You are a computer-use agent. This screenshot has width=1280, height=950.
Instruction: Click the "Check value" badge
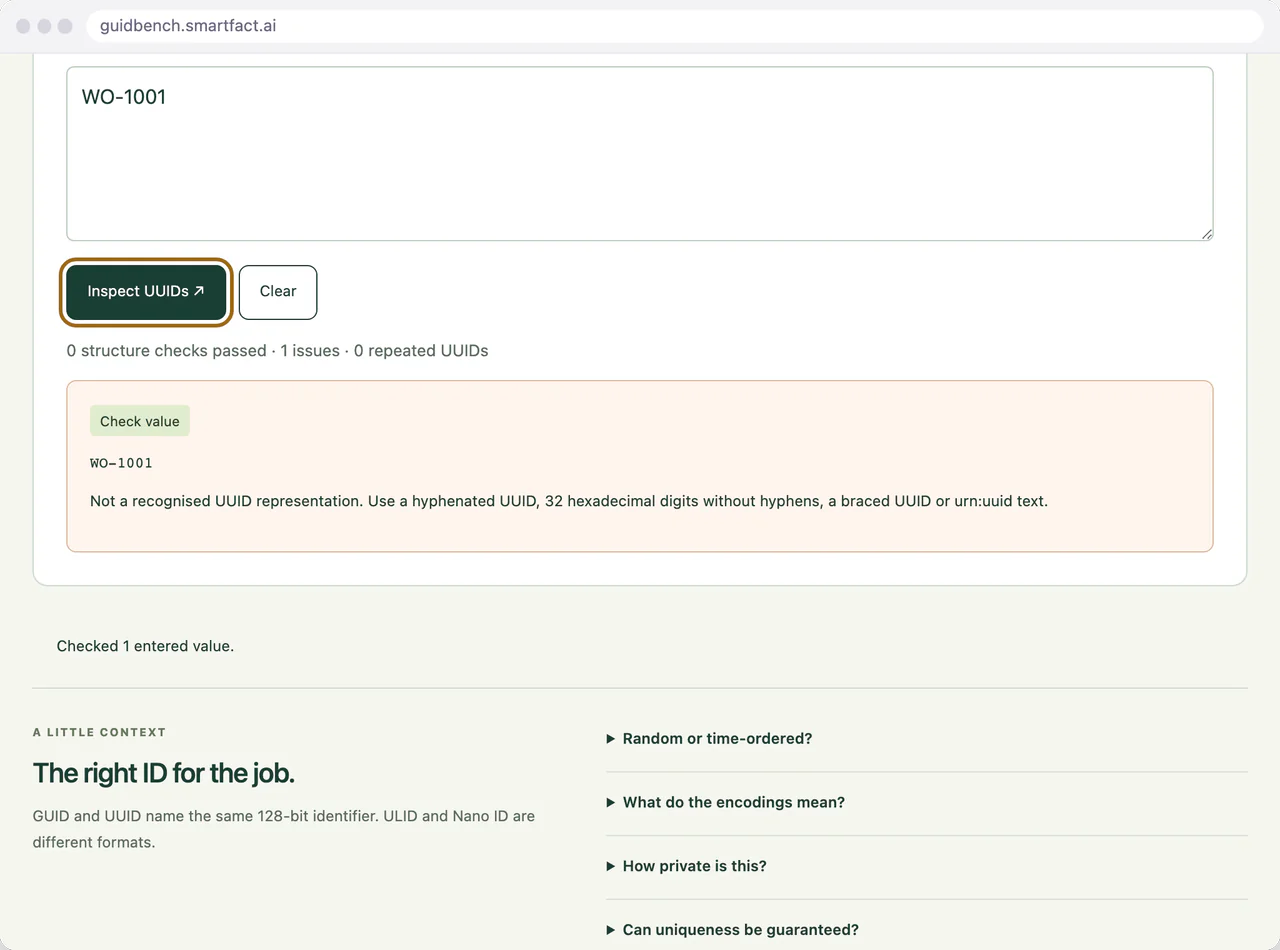pos(140,421)
